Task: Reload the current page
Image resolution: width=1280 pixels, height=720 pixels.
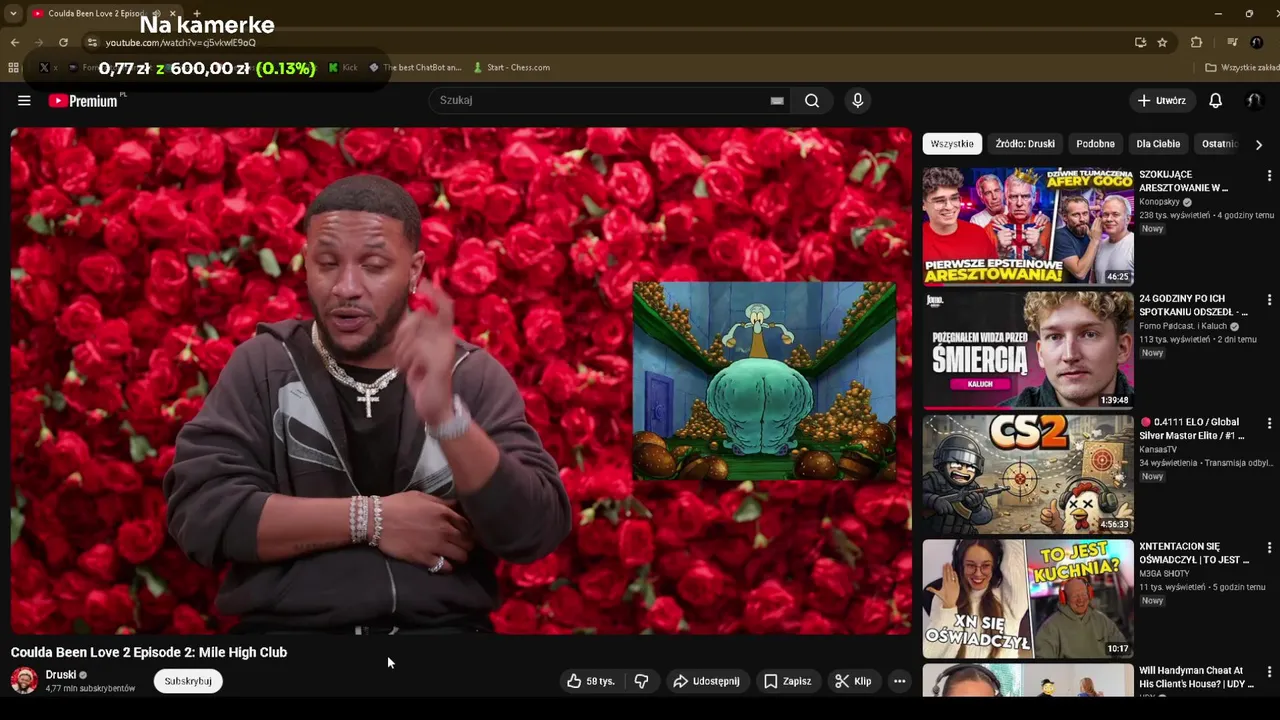Action: [63, 42]
